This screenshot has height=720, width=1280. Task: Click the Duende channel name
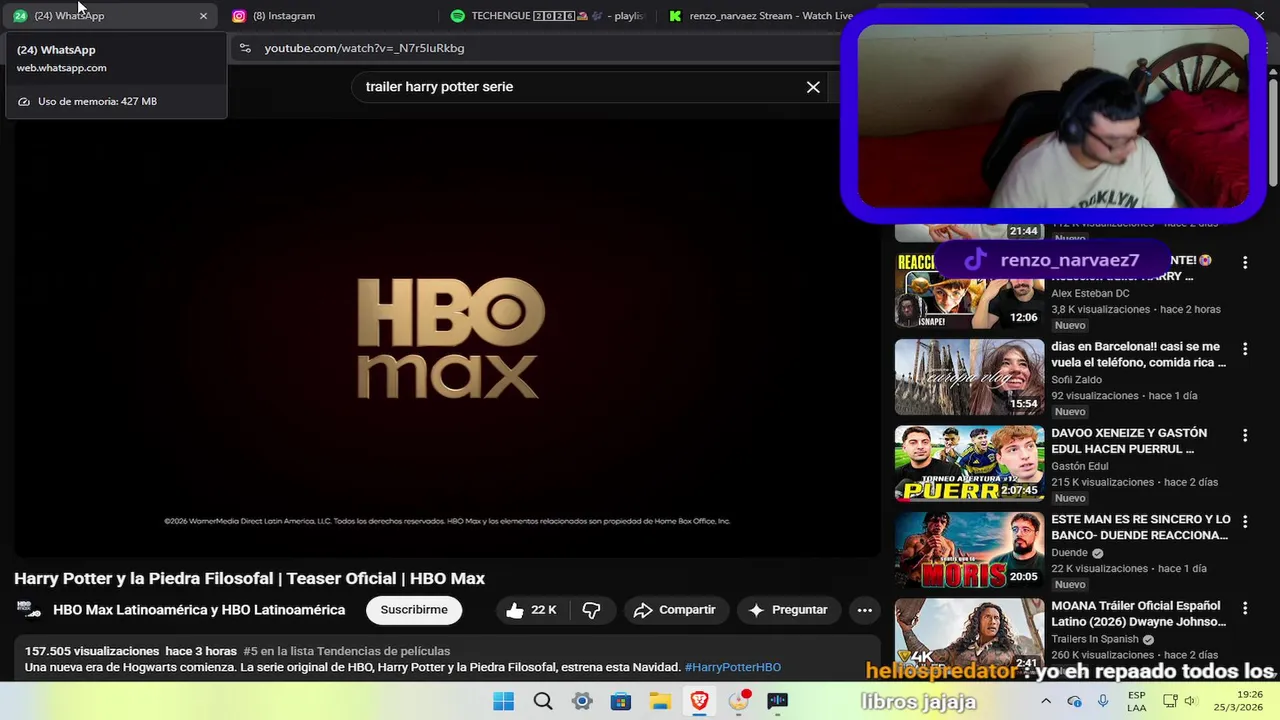pyautogui.click(x=1069, y=553)
